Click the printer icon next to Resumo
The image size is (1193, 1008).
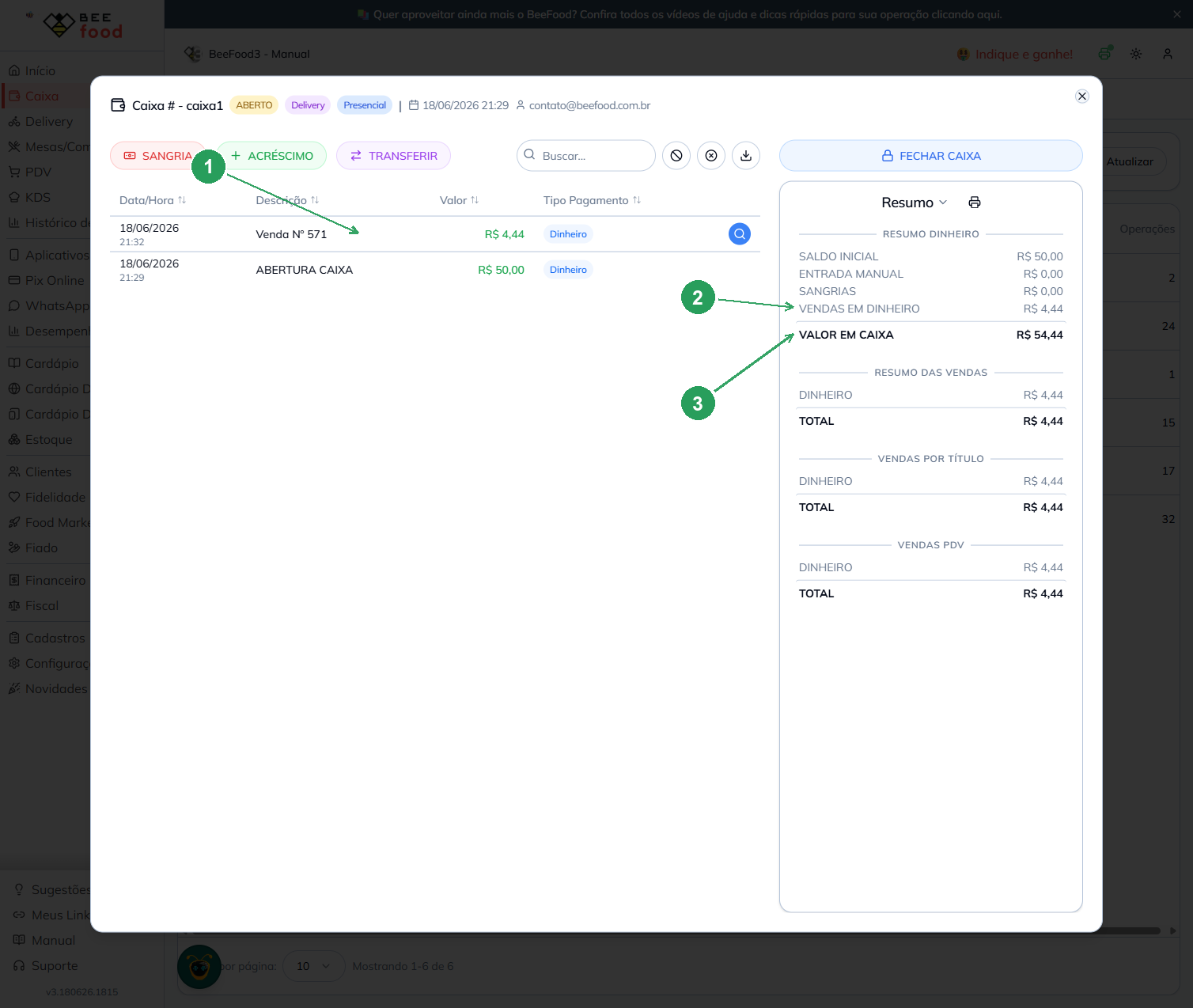point(975,203)
